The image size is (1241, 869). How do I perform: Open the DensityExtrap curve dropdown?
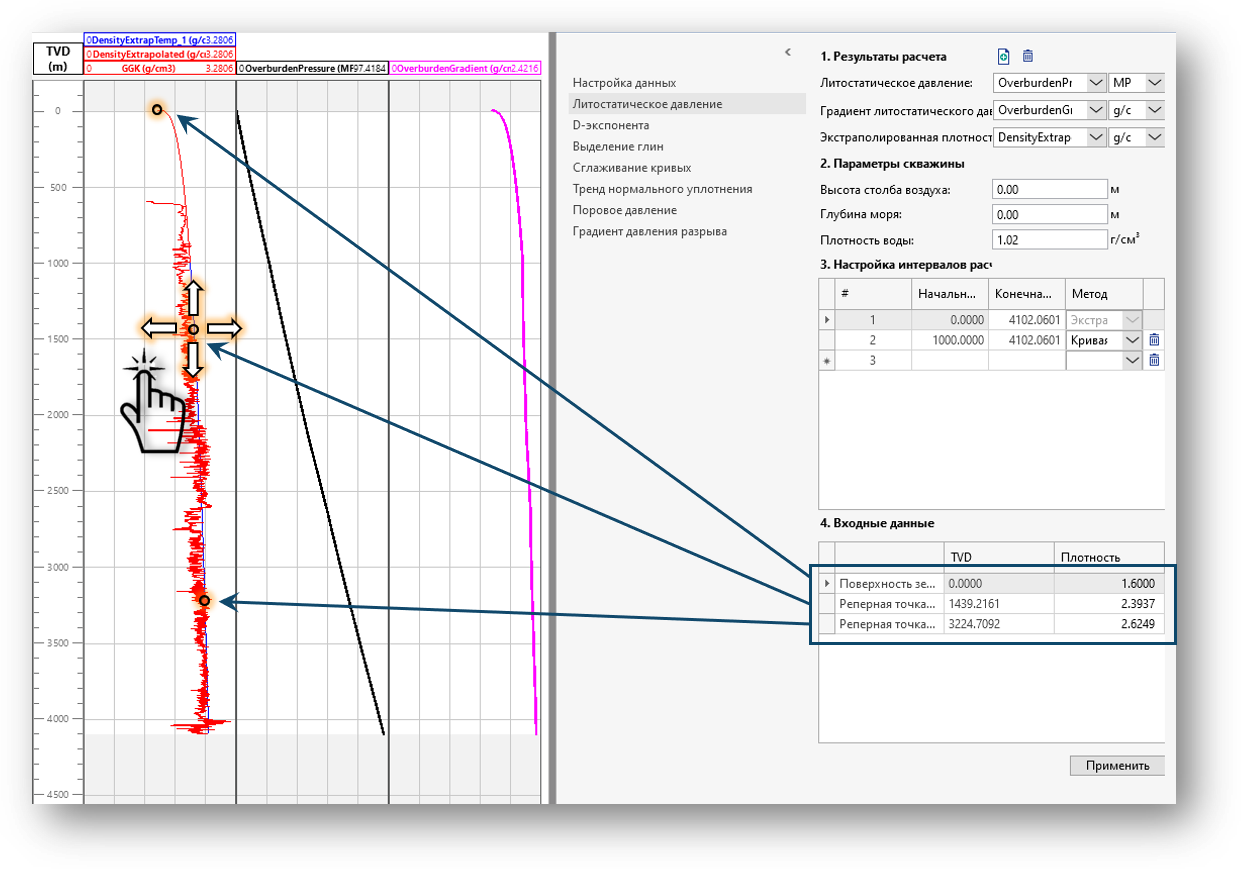tap(1096, 136)
